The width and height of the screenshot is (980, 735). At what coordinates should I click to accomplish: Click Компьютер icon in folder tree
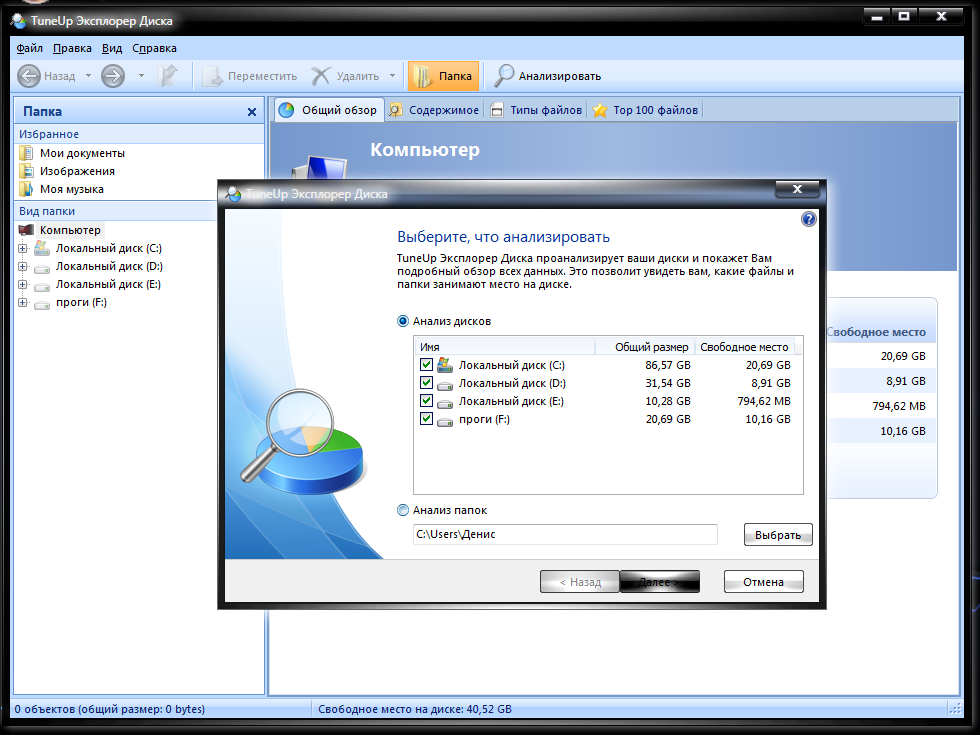[26, 230]
